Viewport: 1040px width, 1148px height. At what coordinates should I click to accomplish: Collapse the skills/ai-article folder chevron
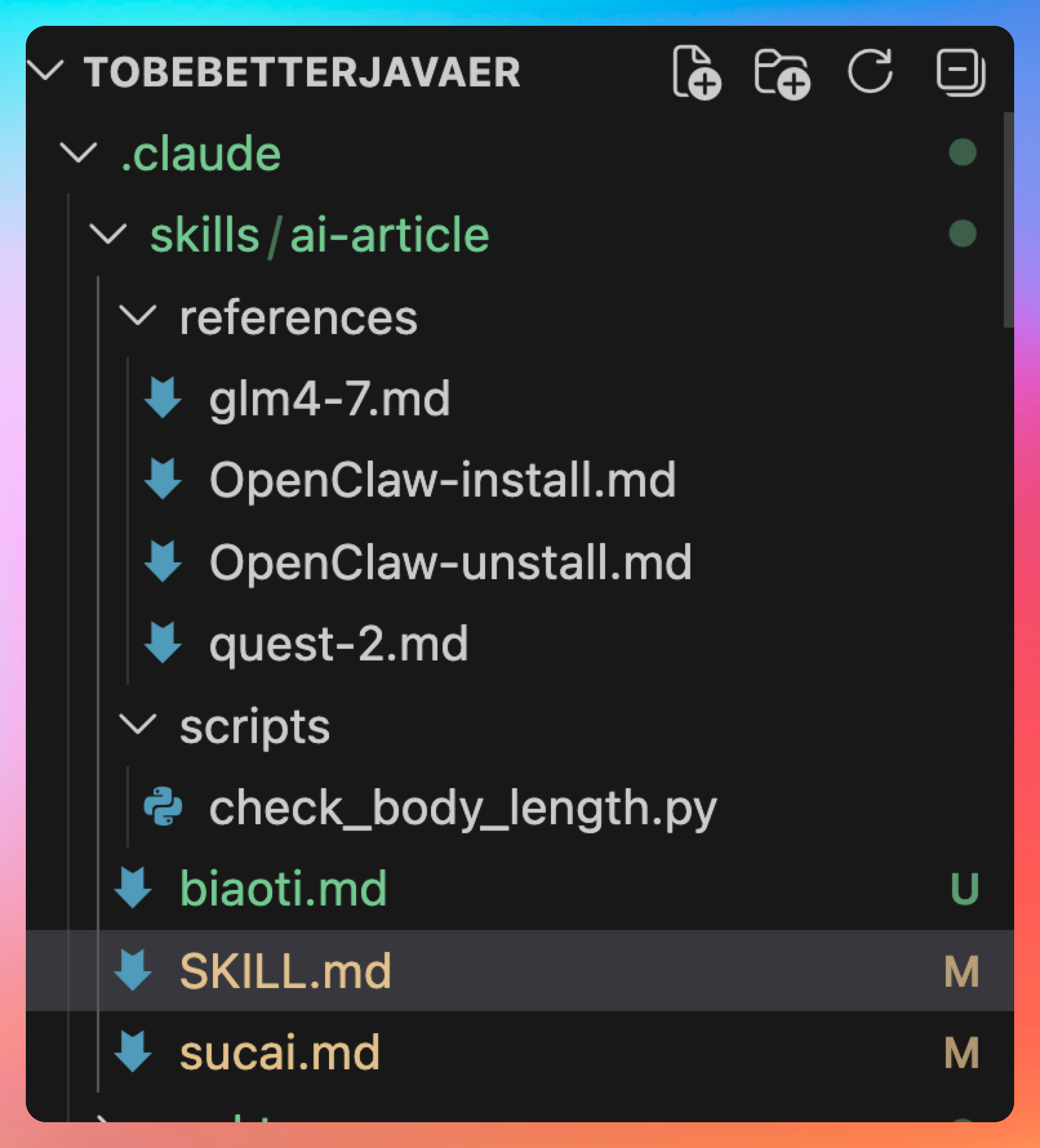click(108, 234)
